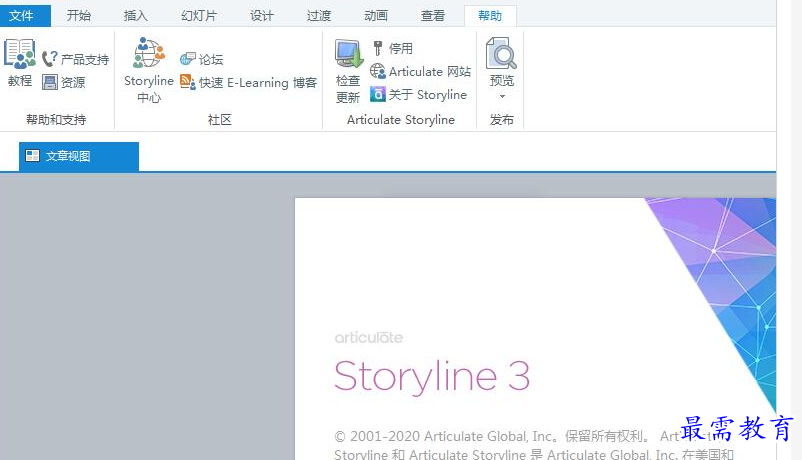Open 关于 Storyline icon
Screen dimensions: 802x460
click(x=377, y=94)
